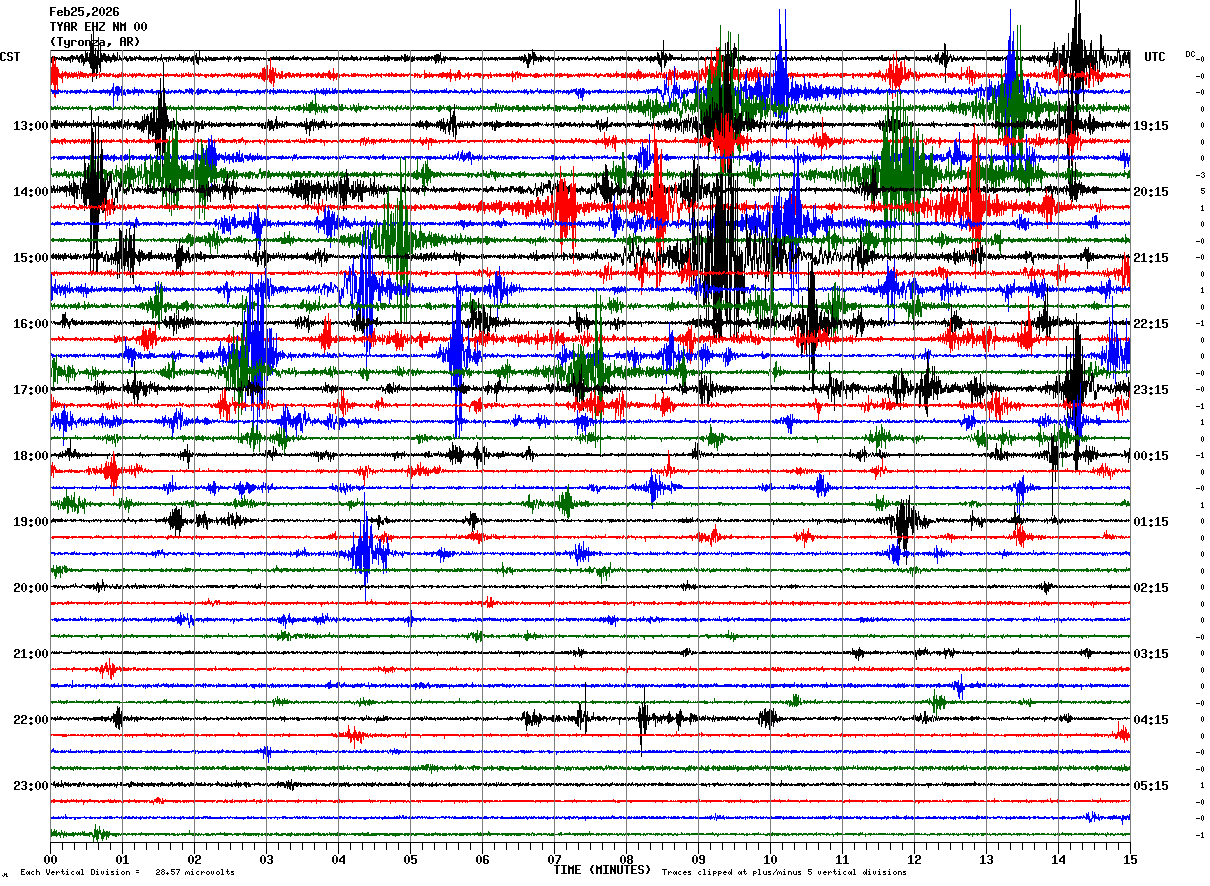Click minute 08 on the time axis

click(627, 859)
